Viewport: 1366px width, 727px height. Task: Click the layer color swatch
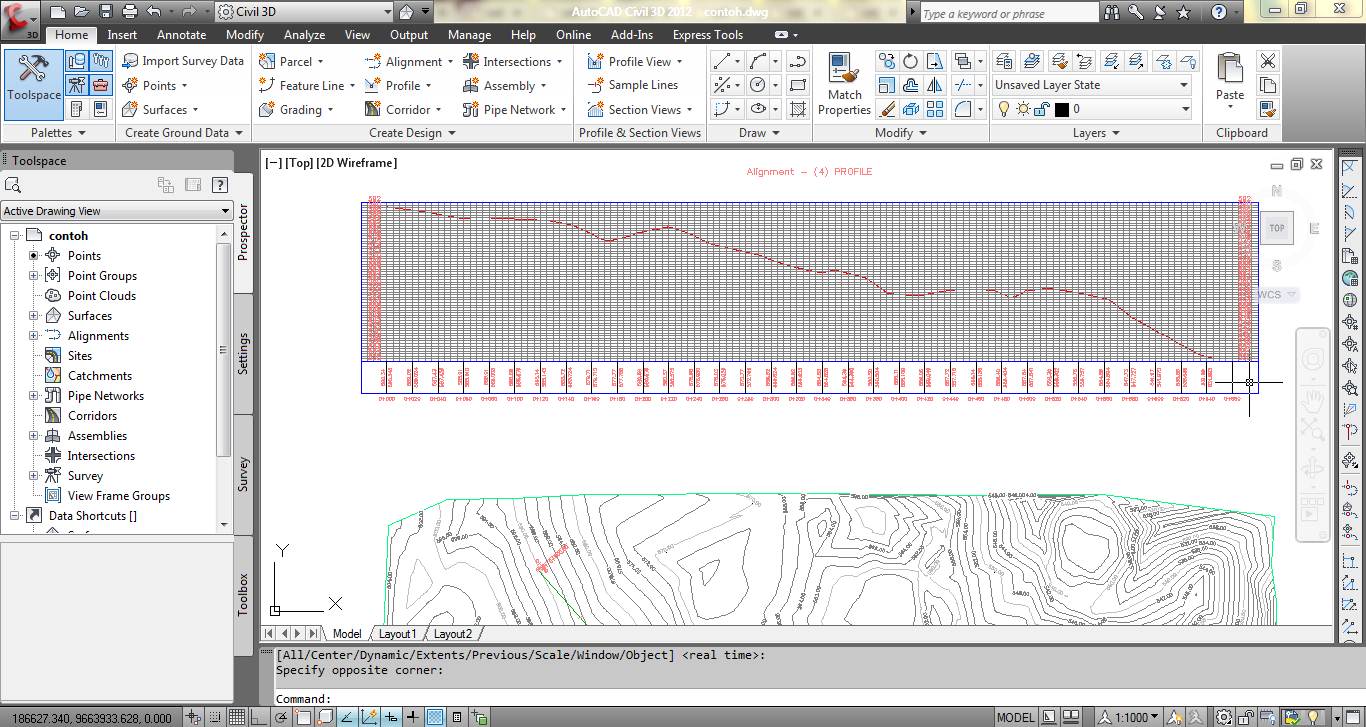click(1062, 109)
